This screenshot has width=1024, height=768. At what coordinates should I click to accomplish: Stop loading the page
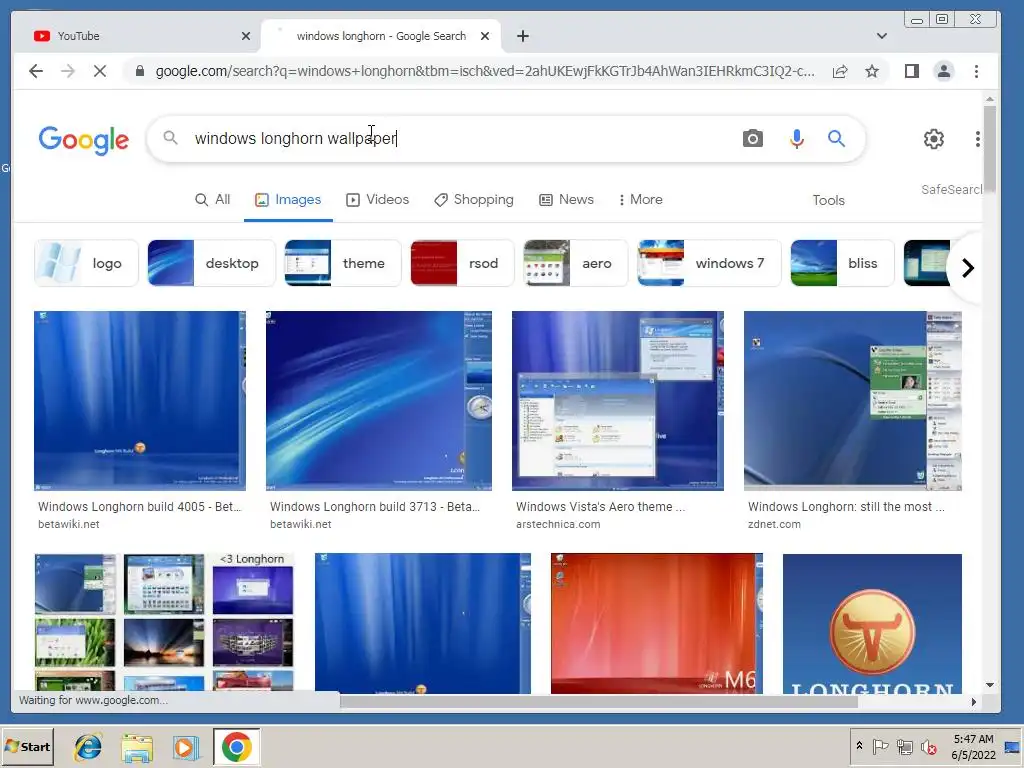(100, 71)
